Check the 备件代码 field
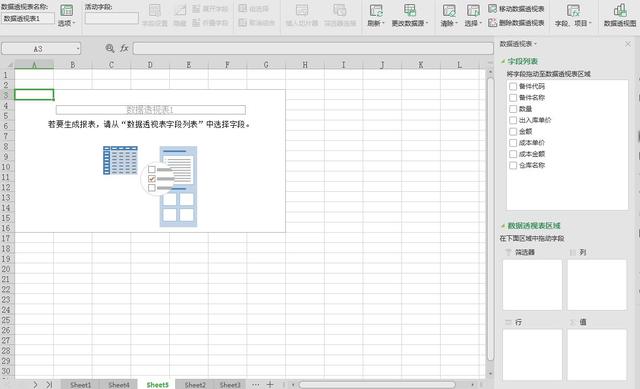The width and height of the screenshot is (640, 389). 513,86
